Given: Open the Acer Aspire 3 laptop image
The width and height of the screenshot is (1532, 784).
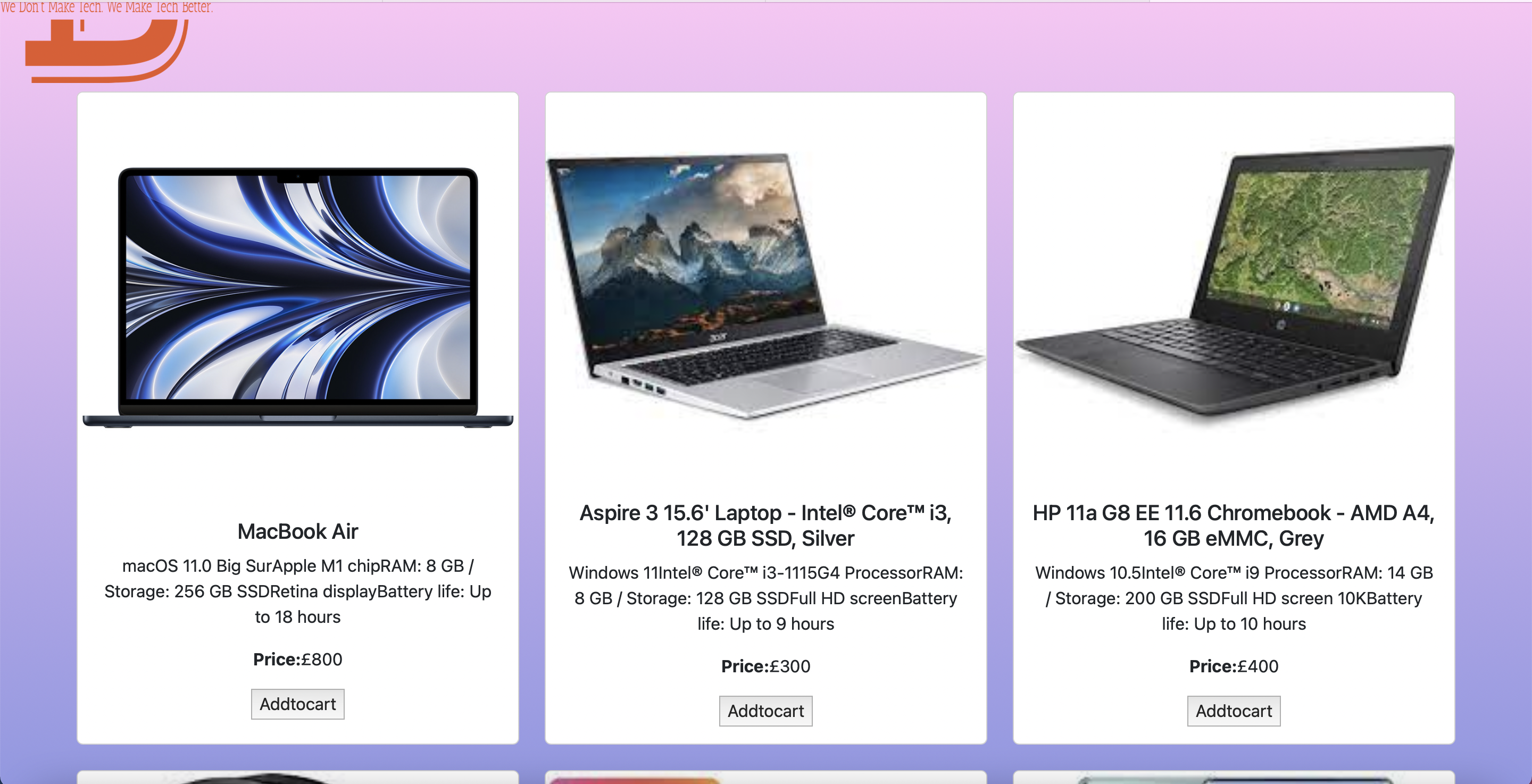Looking at the screenshot, I should click(x=765, y=286).
